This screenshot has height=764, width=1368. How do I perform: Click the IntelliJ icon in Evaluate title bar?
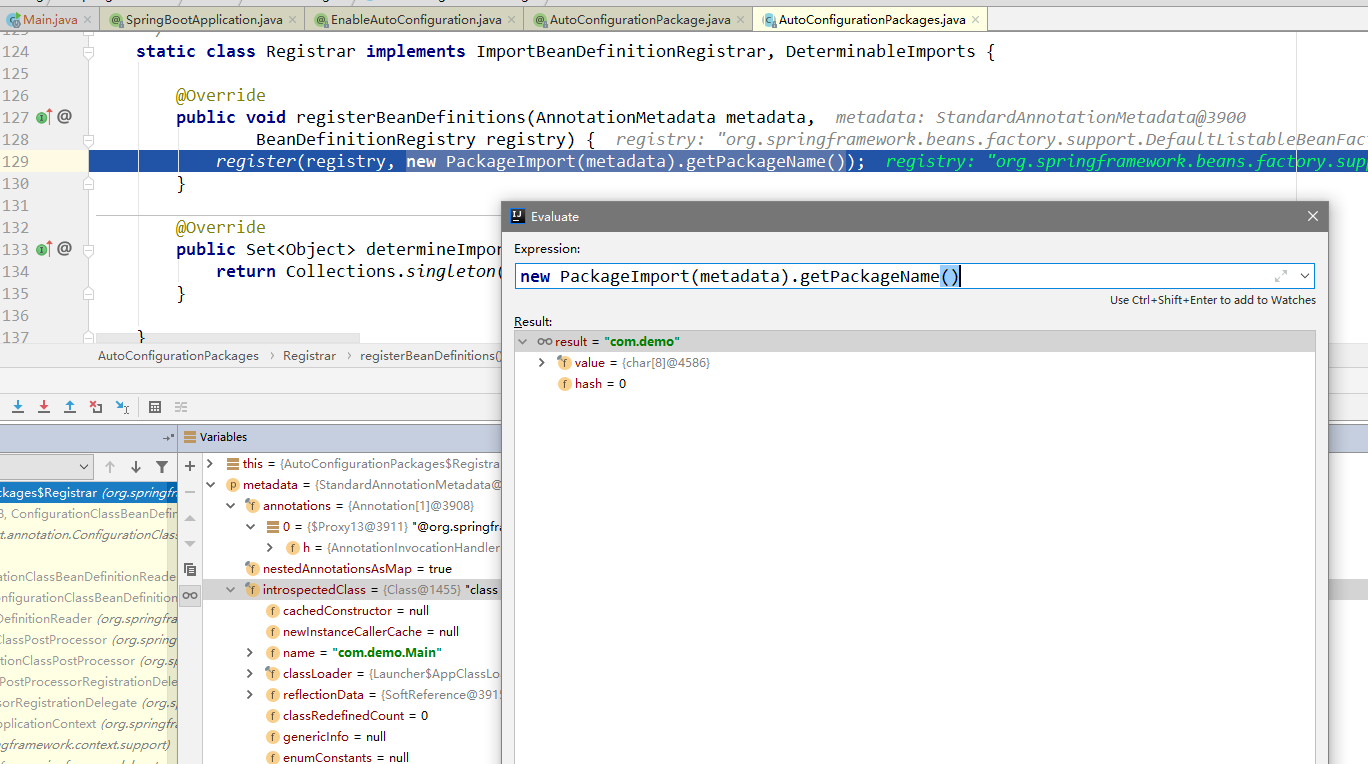click(x=518, y=216)
